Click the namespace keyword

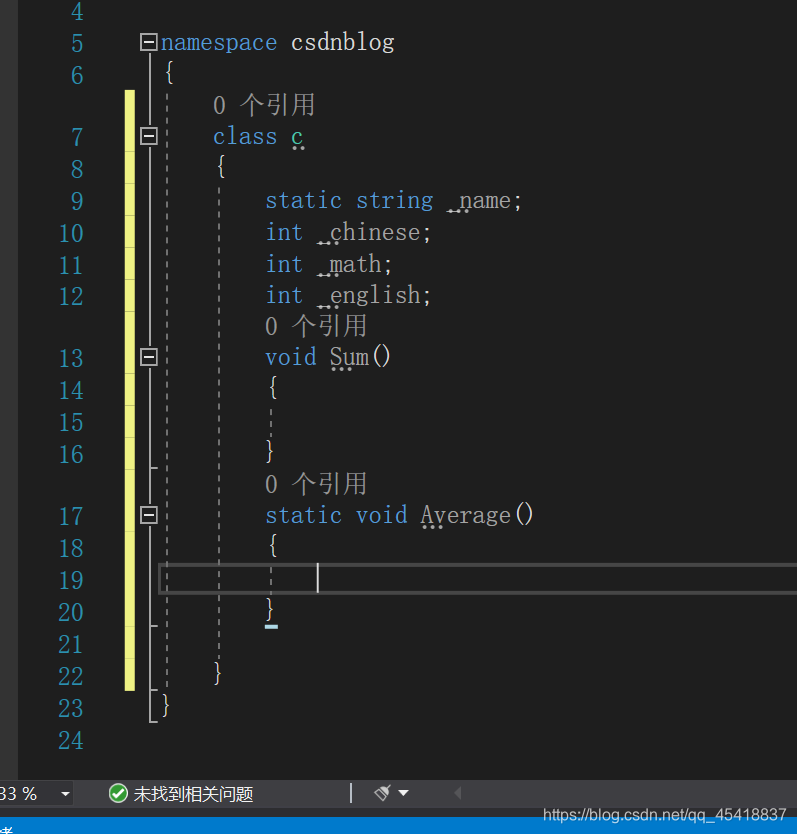click(219, 43)
